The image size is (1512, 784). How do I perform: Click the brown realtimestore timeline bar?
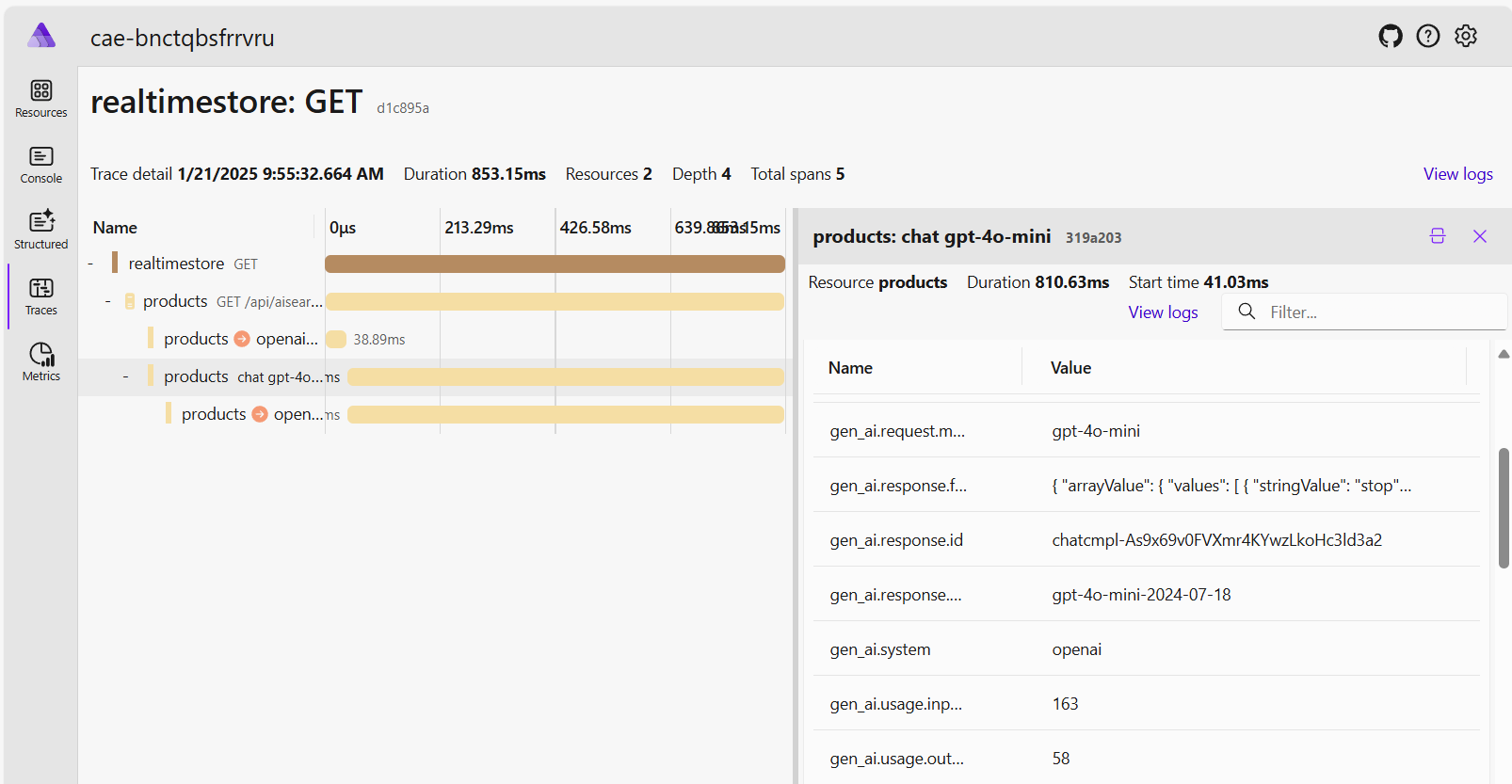pyautogui.click(x=555, y=264)
